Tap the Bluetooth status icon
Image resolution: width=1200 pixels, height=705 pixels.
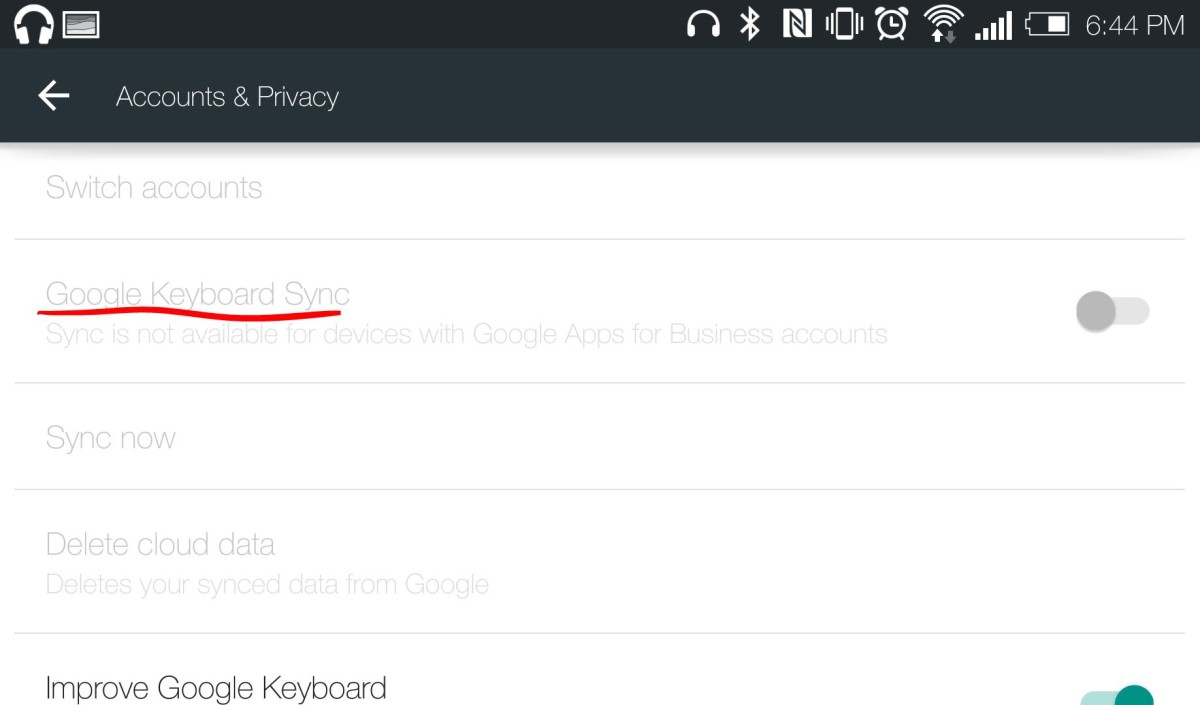[749, 24]
